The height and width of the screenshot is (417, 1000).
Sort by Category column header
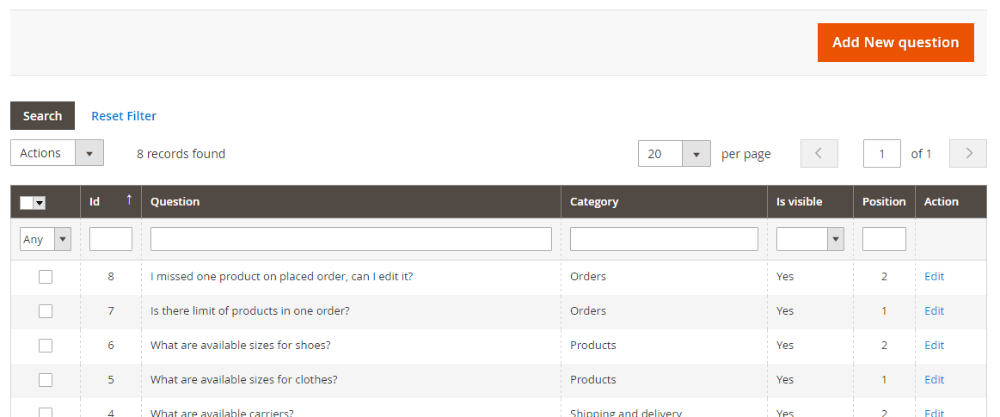tap(594, 202)
